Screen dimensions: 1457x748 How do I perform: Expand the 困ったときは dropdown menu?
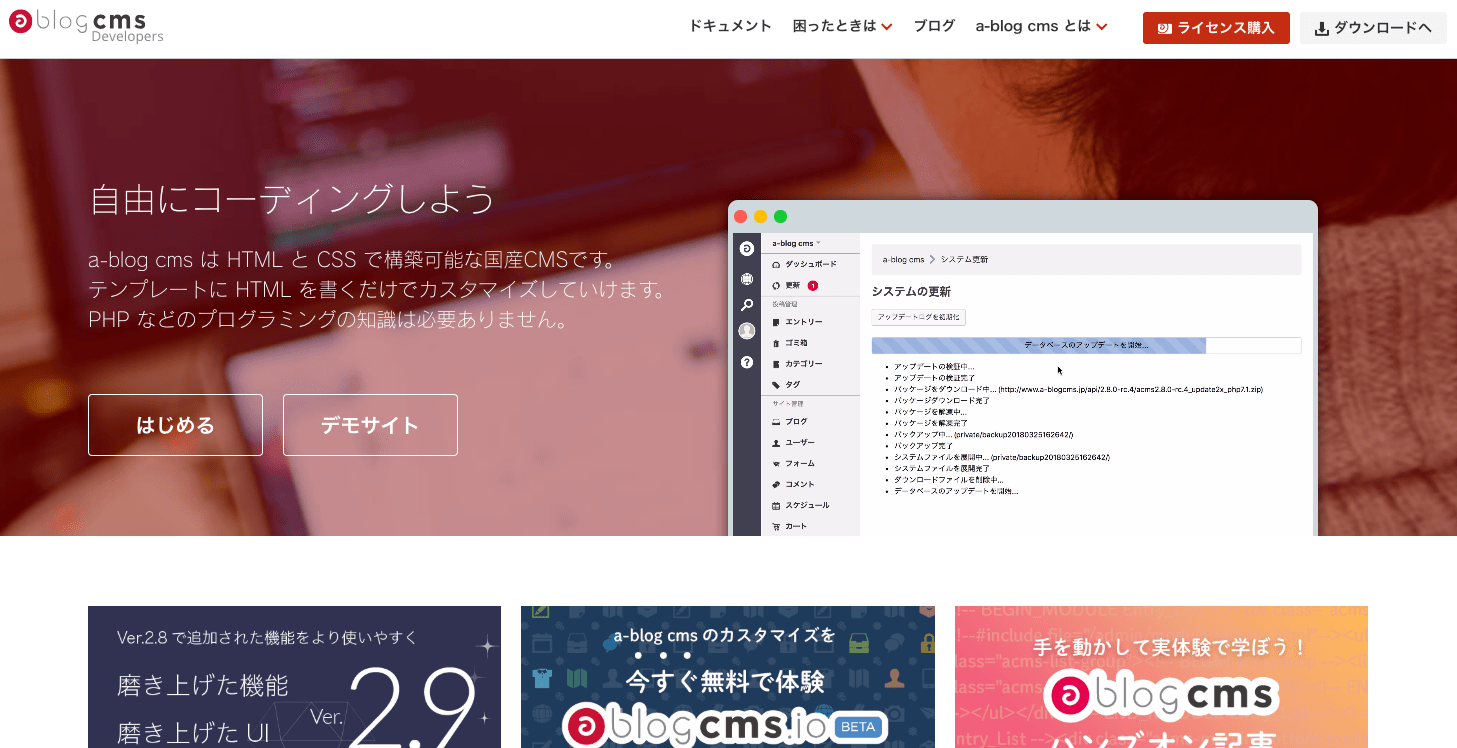842,27
